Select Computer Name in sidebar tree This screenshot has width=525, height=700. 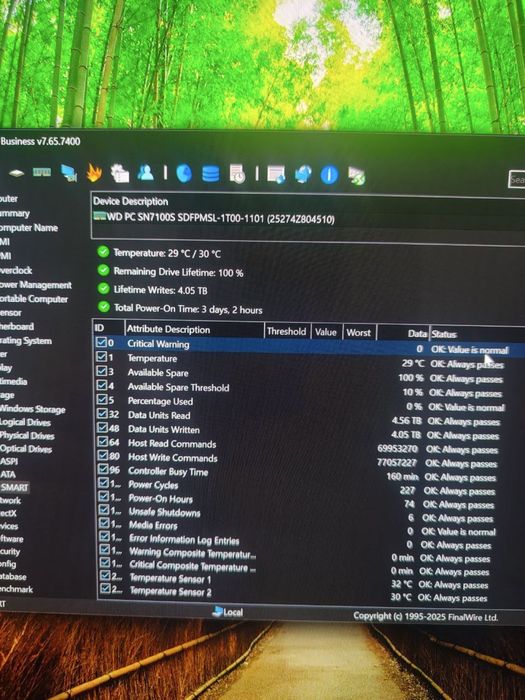tap(29, 228)
